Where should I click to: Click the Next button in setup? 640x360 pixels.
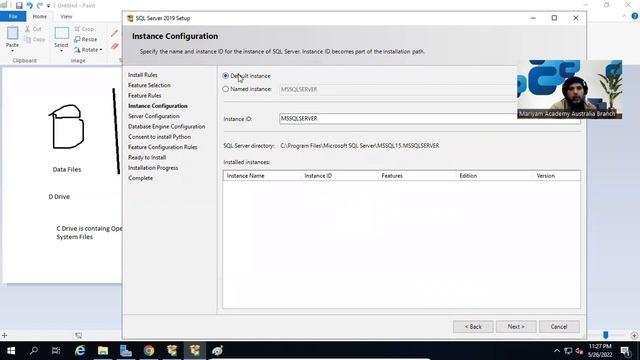pos(516,327)
